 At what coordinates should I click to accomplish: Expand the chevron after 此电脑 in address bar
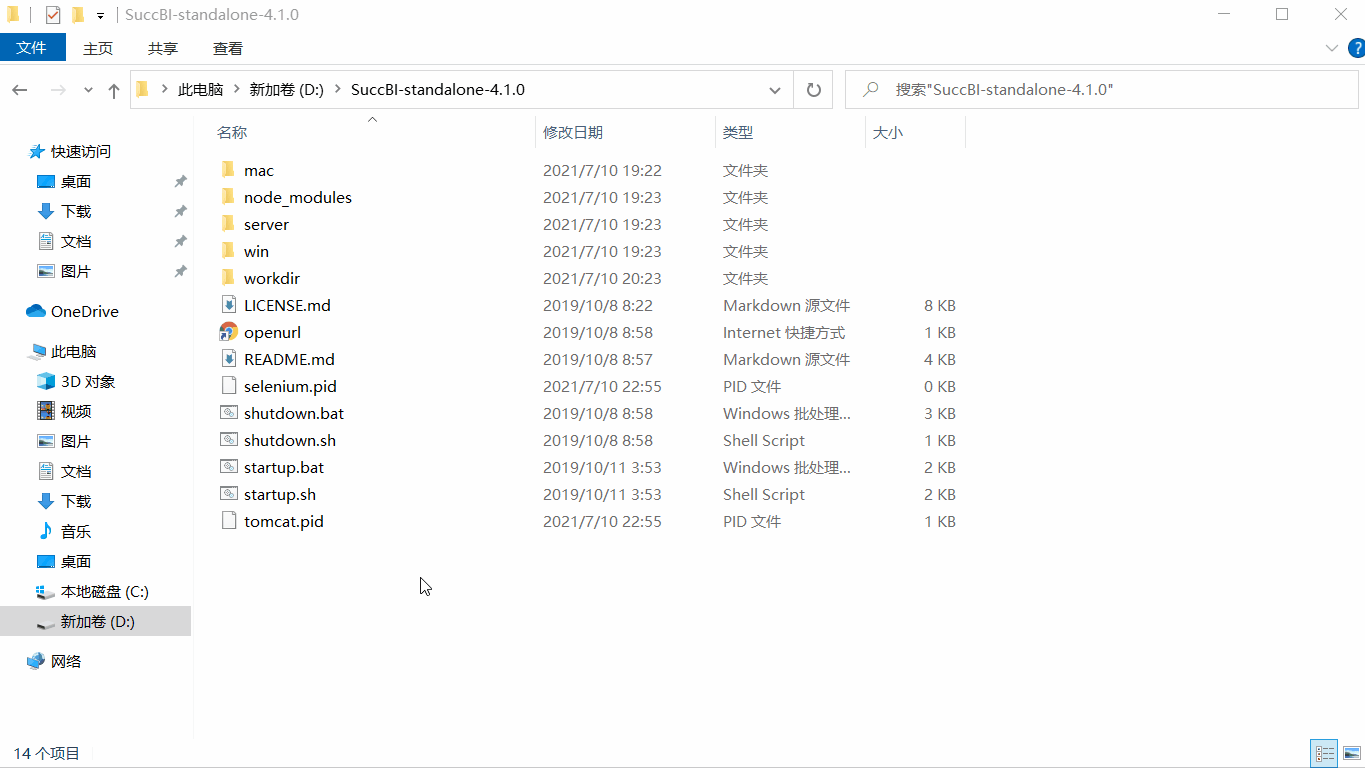click(236, 89)
